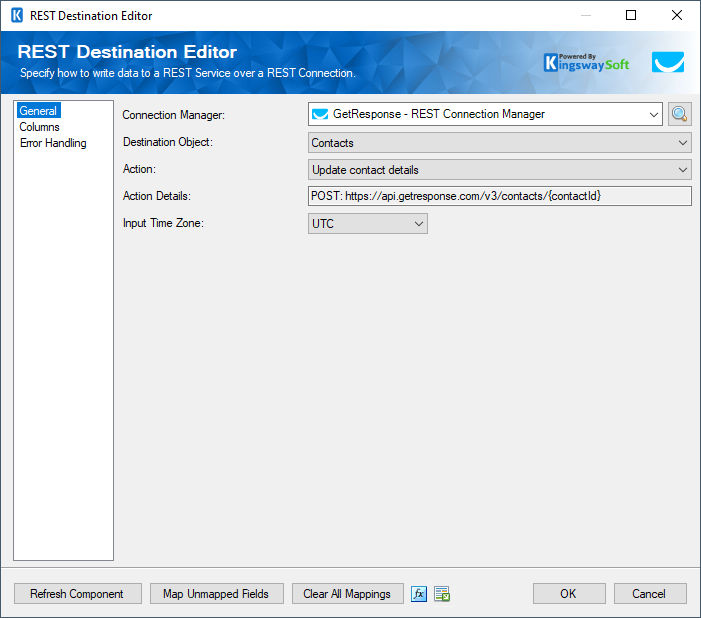Click the 'Destination Object:' label

point(168,142)
